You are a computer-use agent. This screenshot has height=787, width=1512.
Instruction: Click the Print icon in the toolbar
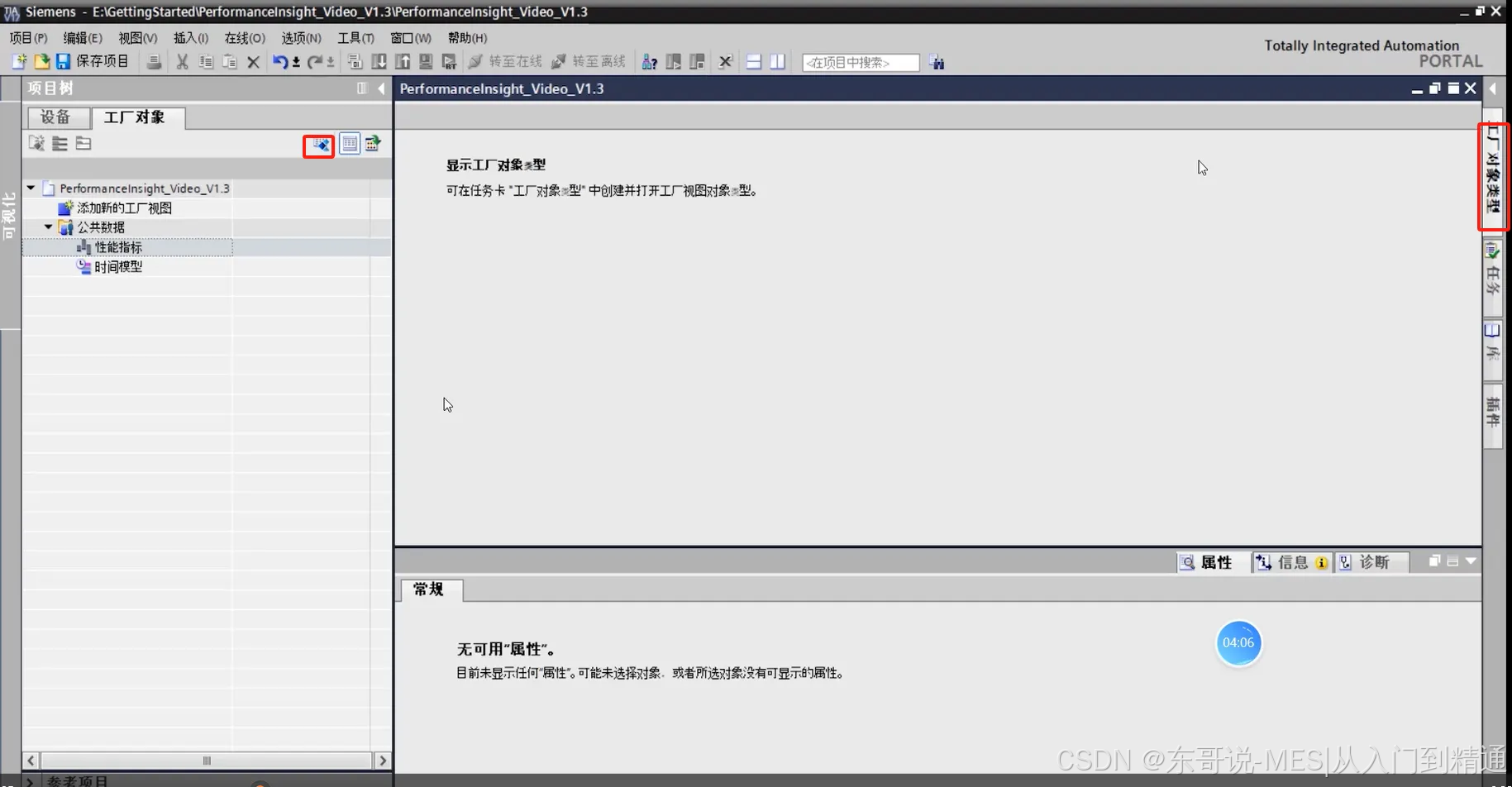click(x=154, y=62)
